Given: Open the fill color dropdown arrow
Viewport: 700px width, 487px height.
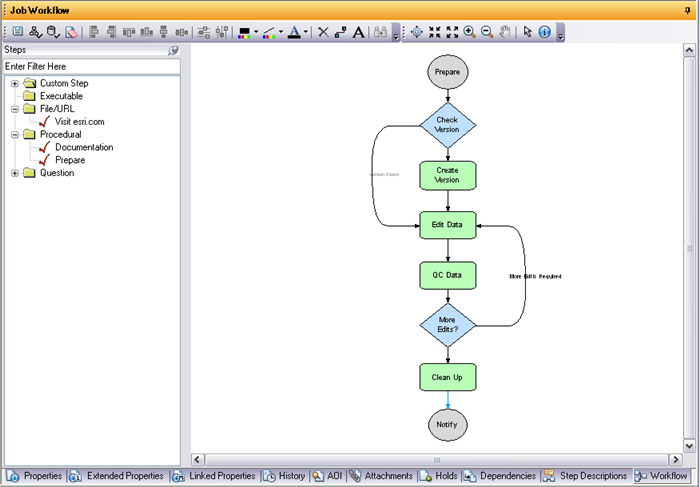Looking at the screenshot, I should tap(256, 32).
